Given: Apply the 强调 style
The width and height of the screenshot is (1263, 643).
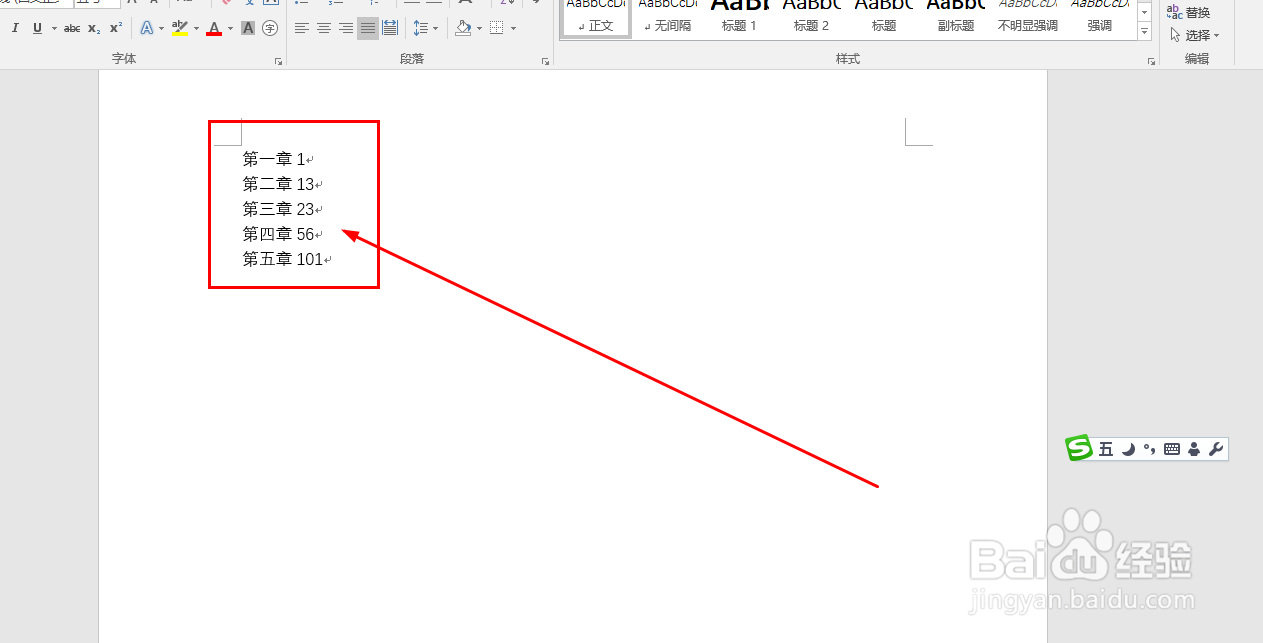Looking at the screenshot, I should 1100,18.
